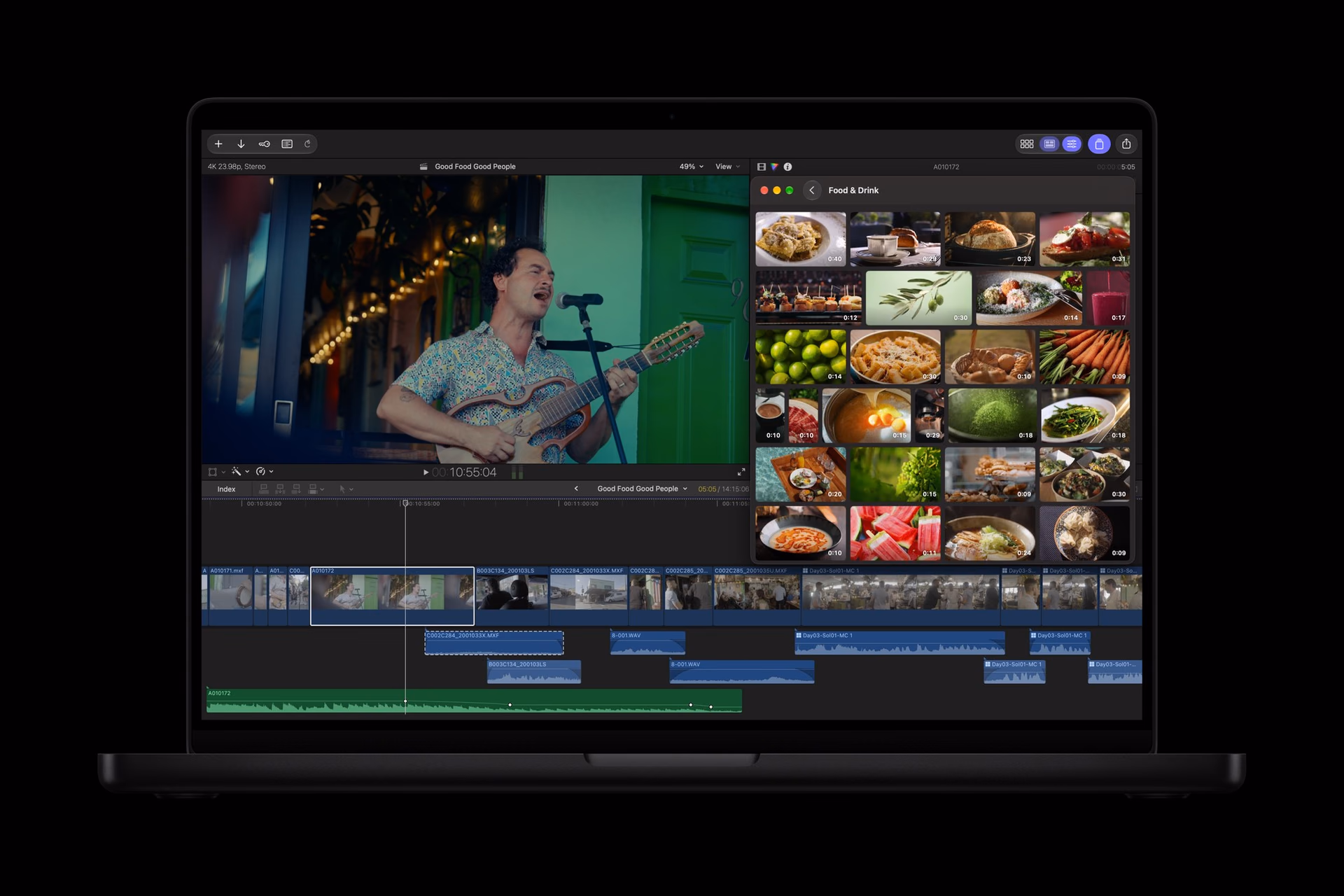The image size is (1344, 896).
Task: Open the keyword editor key icon
Action: [264, 144]
